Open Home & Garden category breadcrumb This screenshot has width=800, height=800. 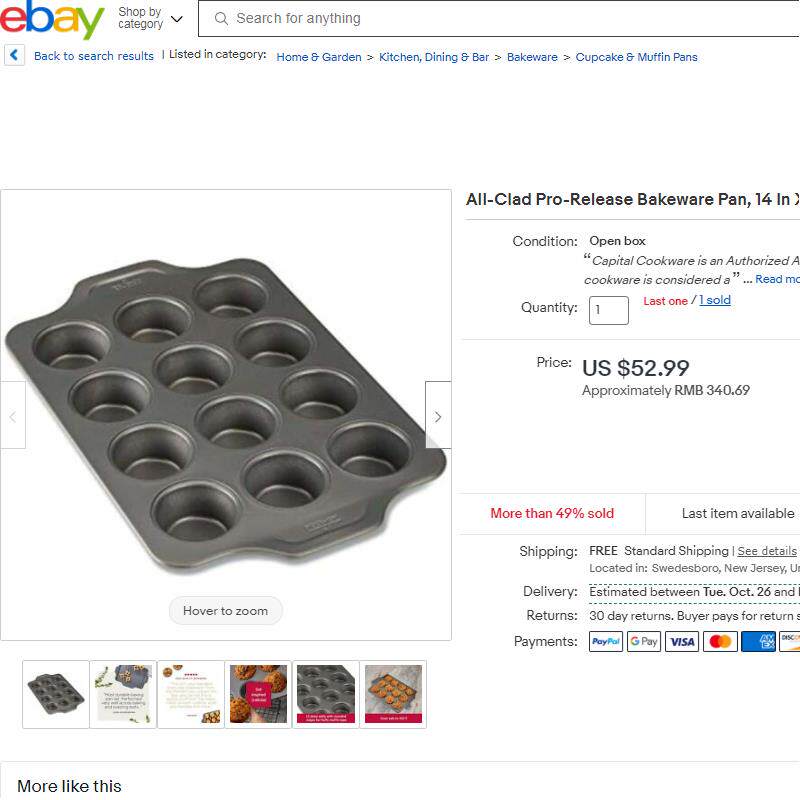coord(319,57)
